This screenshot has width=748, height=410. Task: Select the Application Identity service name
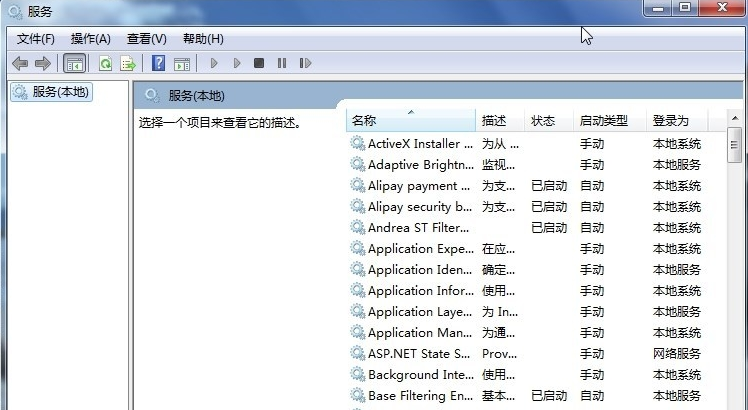[420, 269]
